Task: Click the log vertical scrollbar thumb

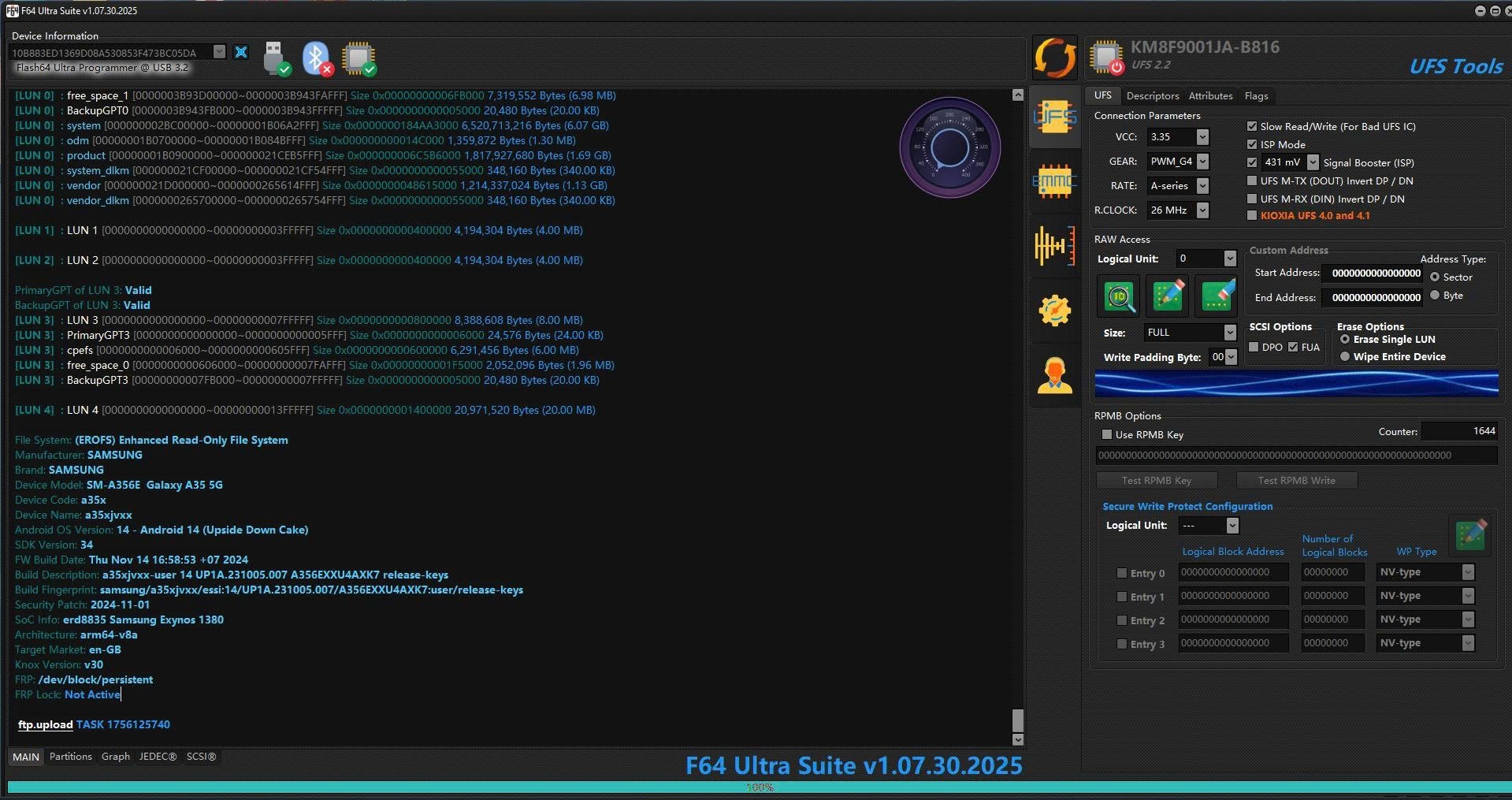Action: point(1018,720)
